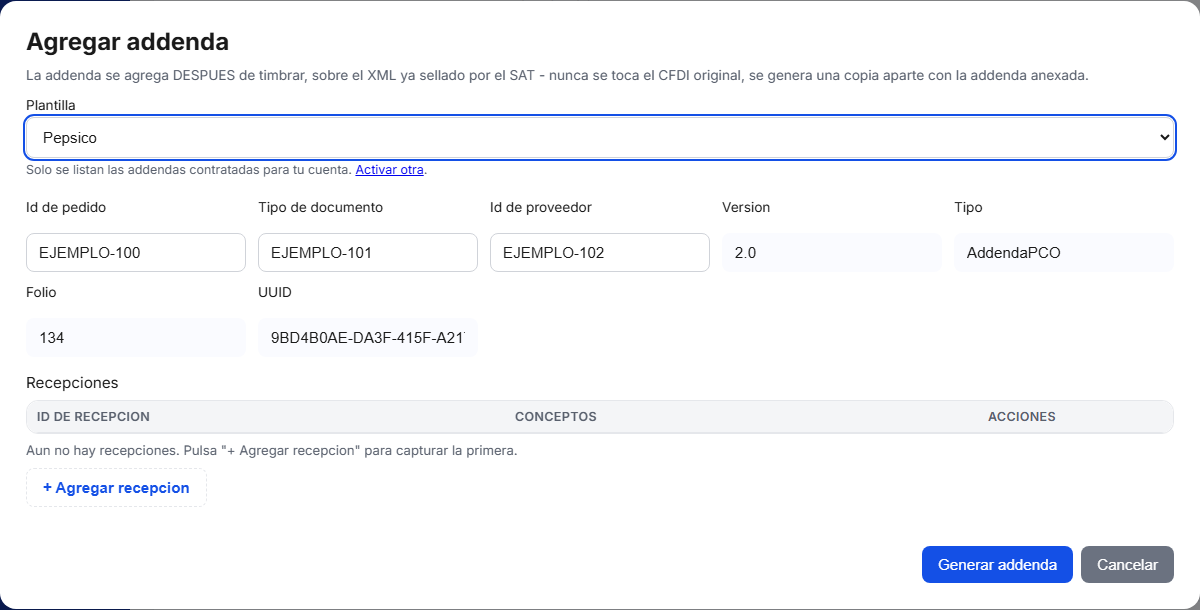This screenshot has height=610, width=1200.
Task: Select the "Folio" label
Action: click(x=41, y=293)
